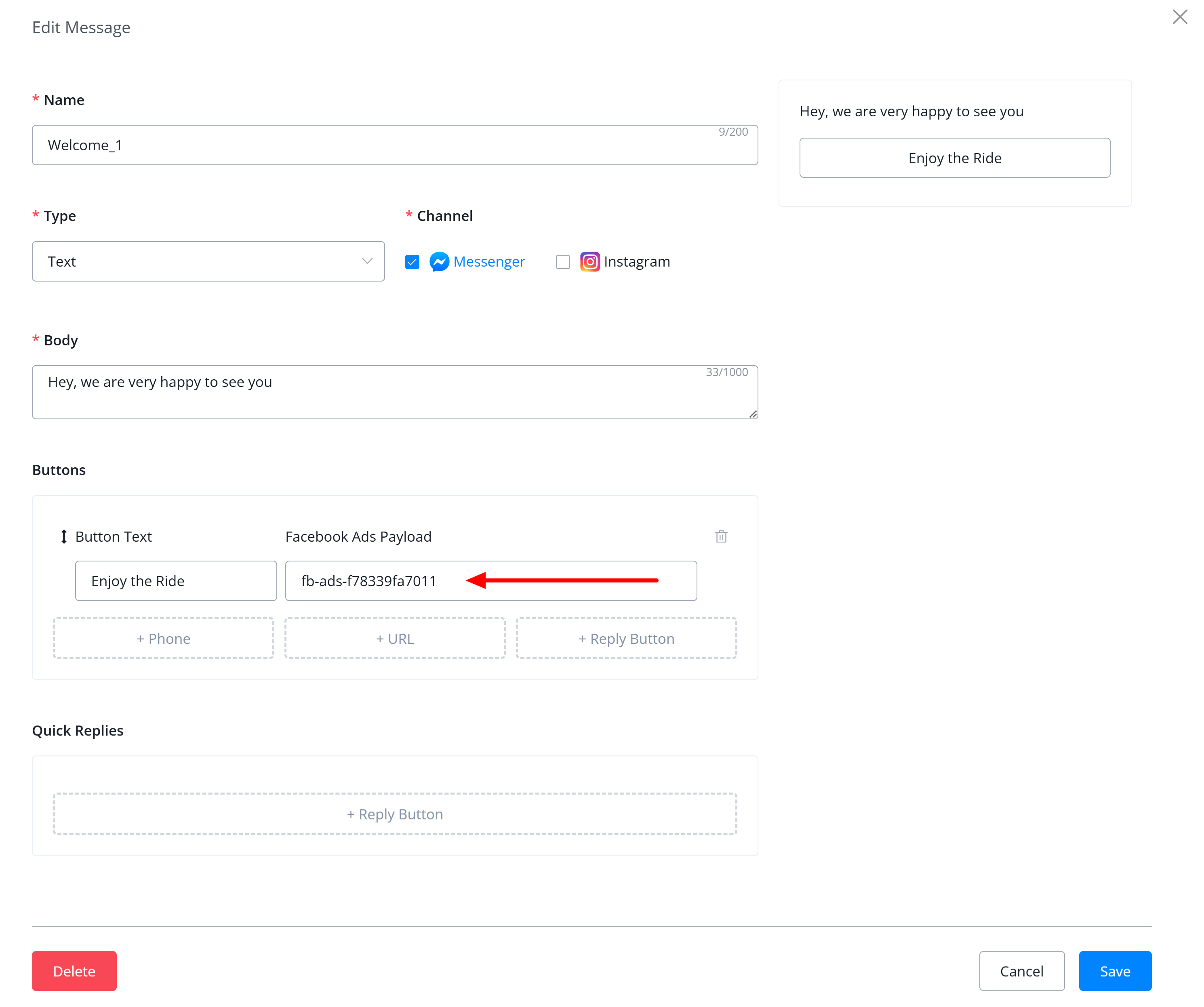Click the Messenger logo icon

439,262
